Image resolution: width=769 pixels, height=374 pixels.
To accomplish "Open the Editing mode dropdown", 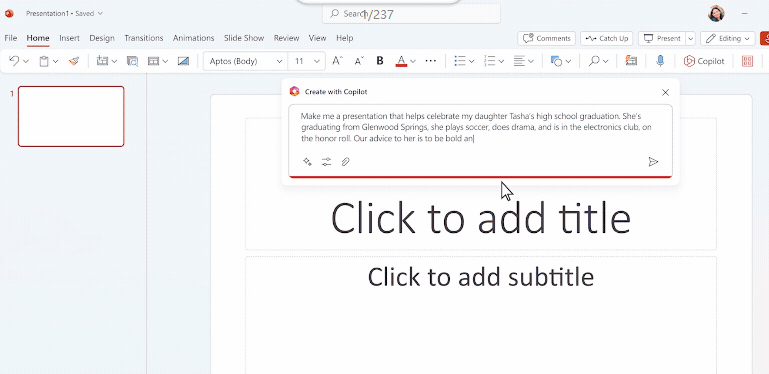I will [727, 38].
